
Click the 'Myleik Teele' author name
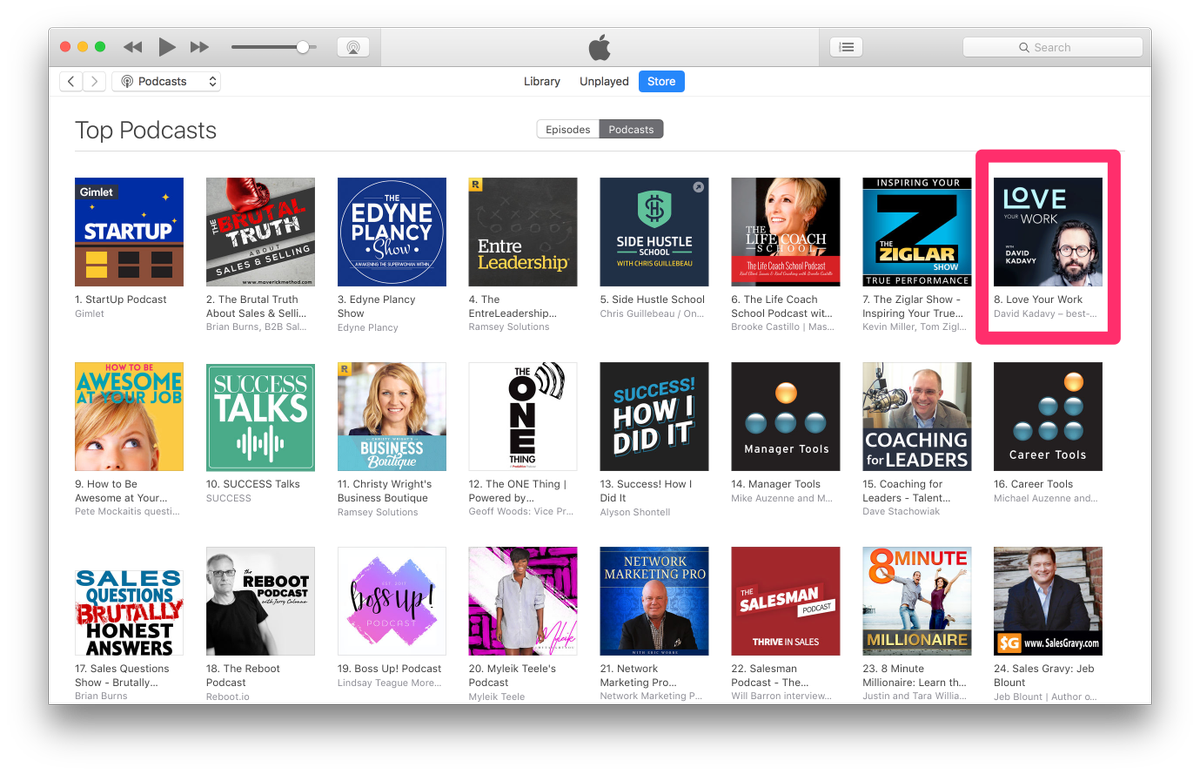(497, 696)
